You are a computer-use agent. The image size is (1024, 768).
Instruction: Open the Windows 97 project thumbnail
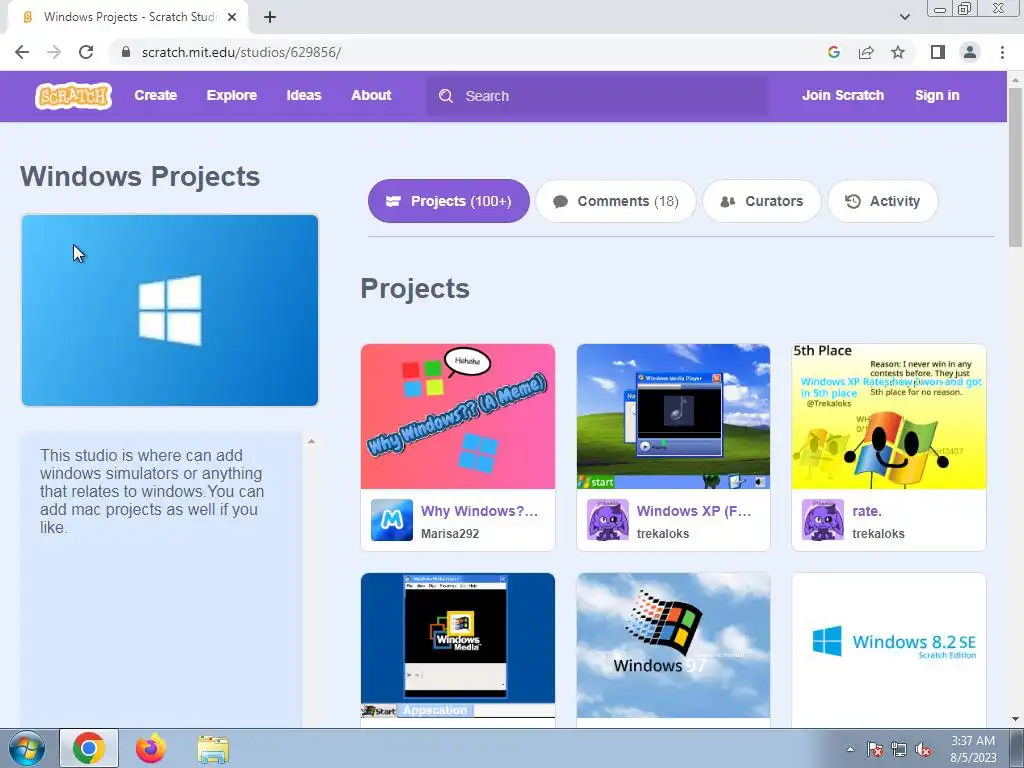pos(673,645)
